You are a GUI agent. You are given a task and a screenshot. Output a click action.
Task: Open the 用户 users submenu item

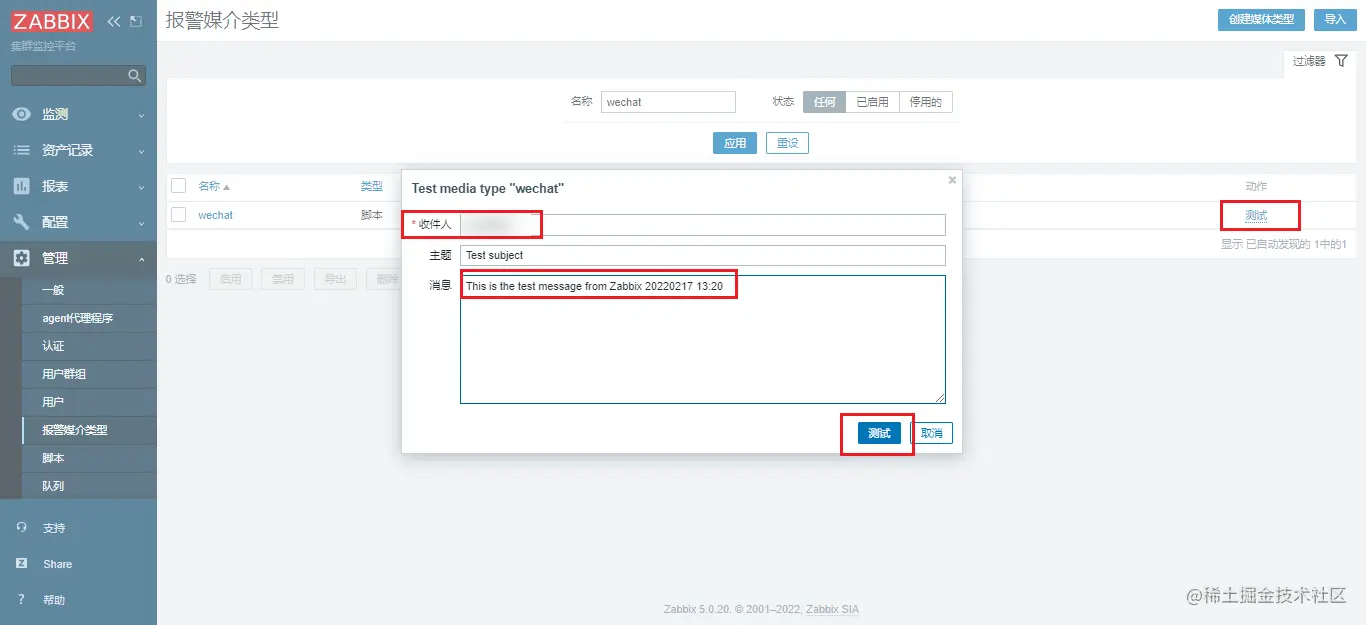click(x=89, y=402)
